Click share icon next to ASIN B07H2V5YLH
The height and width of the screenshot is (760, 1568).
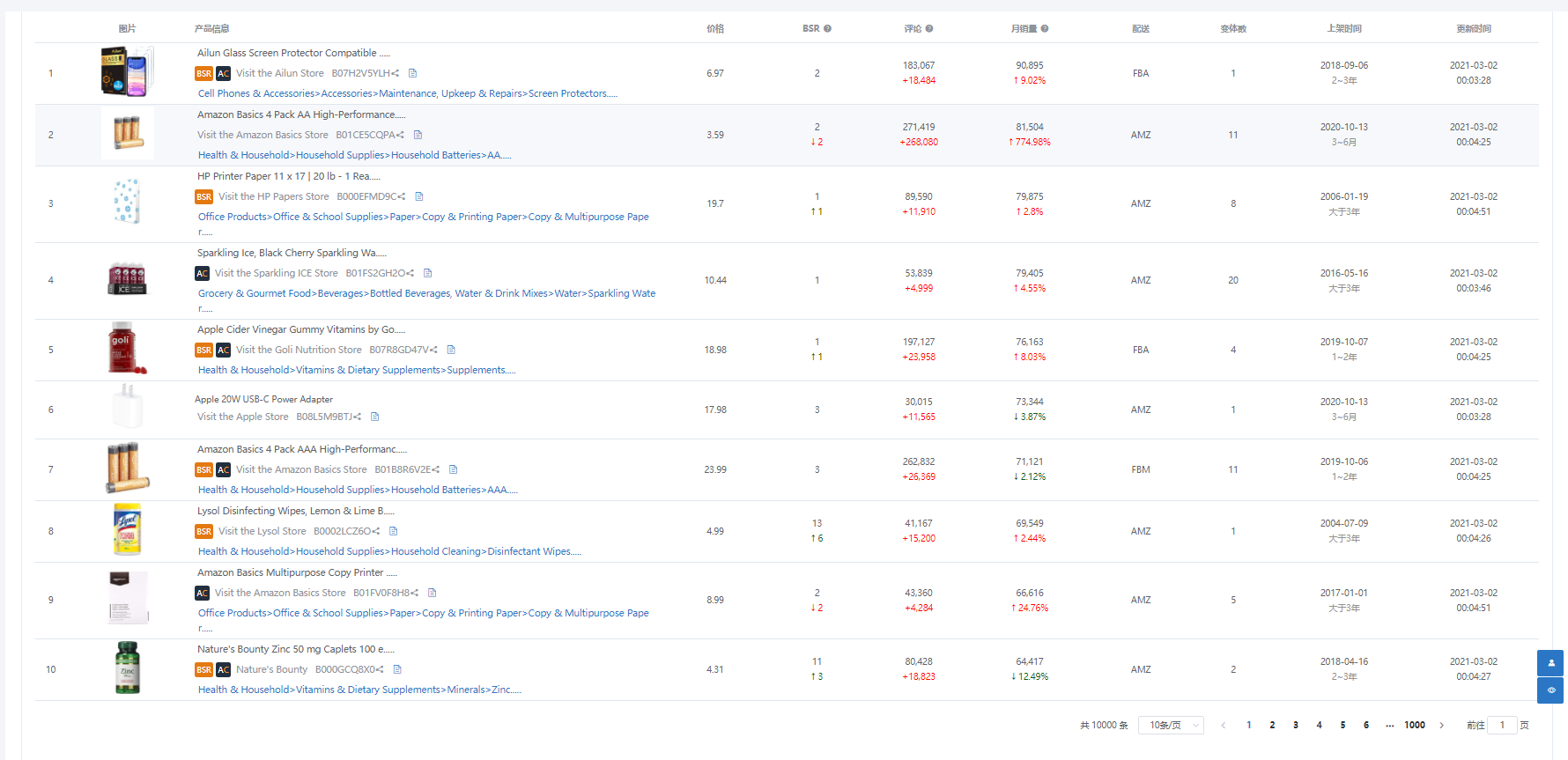(396, 74)
